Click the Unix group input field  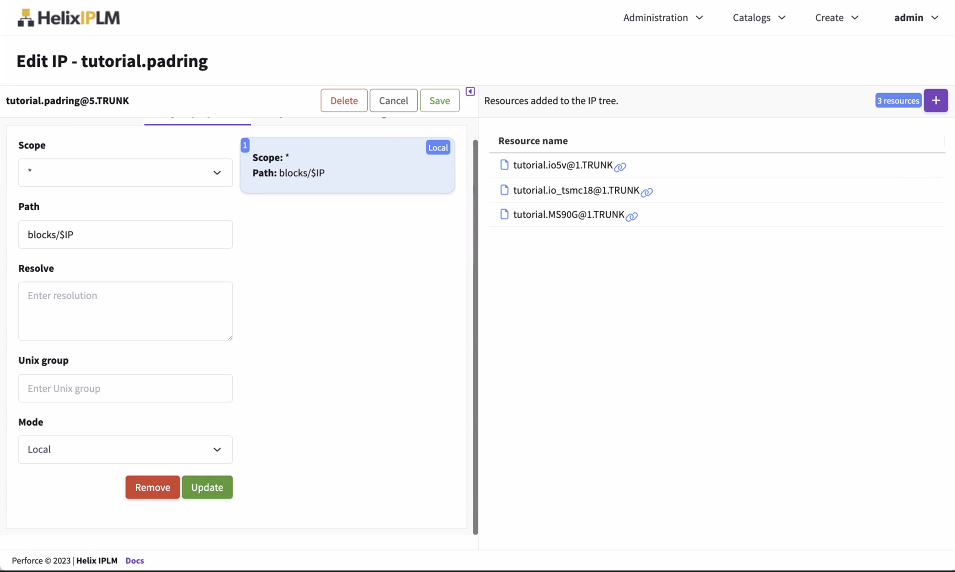(125, 388)
